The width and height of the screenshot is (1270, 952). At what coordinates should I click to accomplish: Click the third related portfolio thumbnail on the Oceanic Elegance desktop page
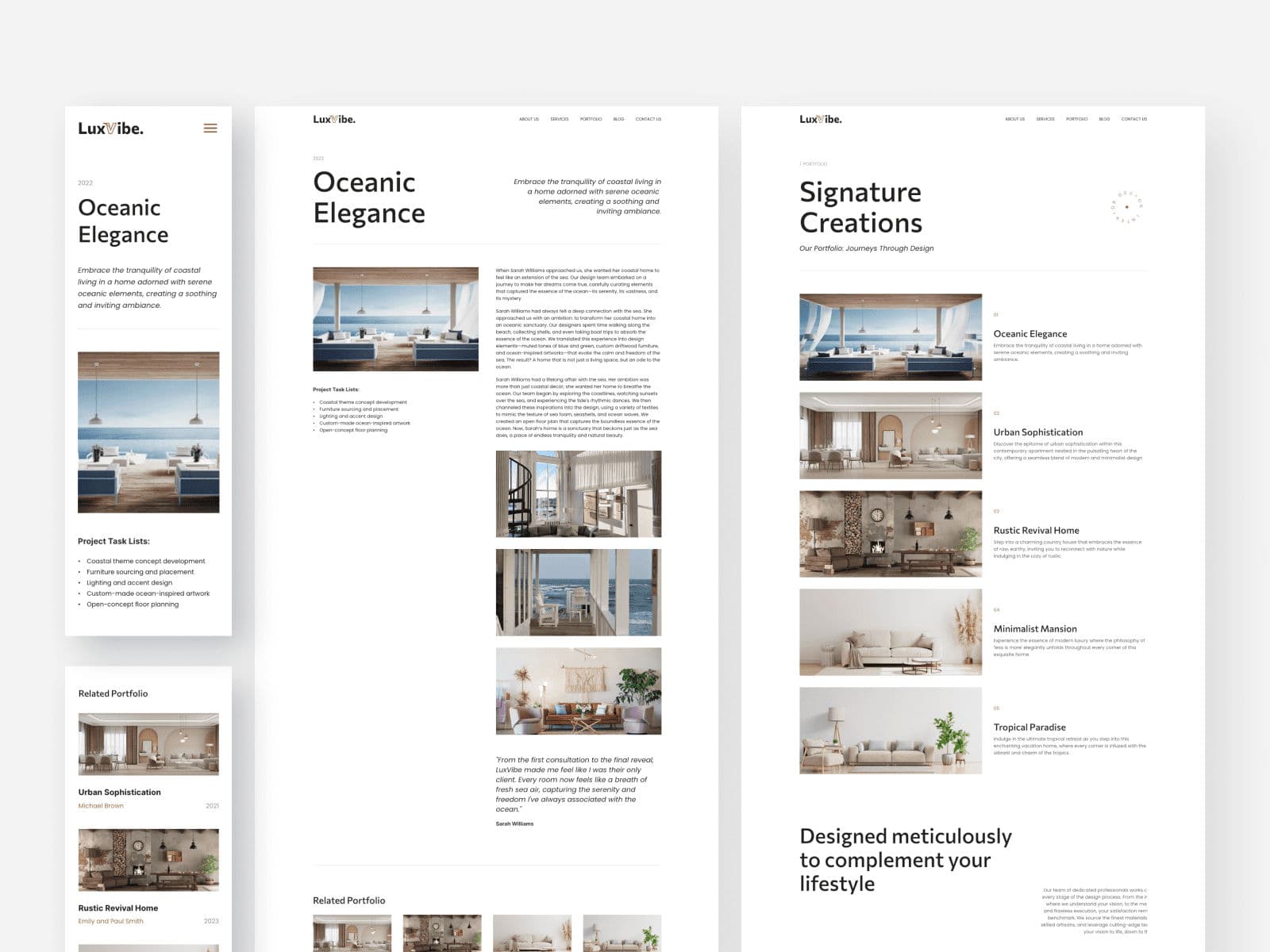(x=532, y=933)
